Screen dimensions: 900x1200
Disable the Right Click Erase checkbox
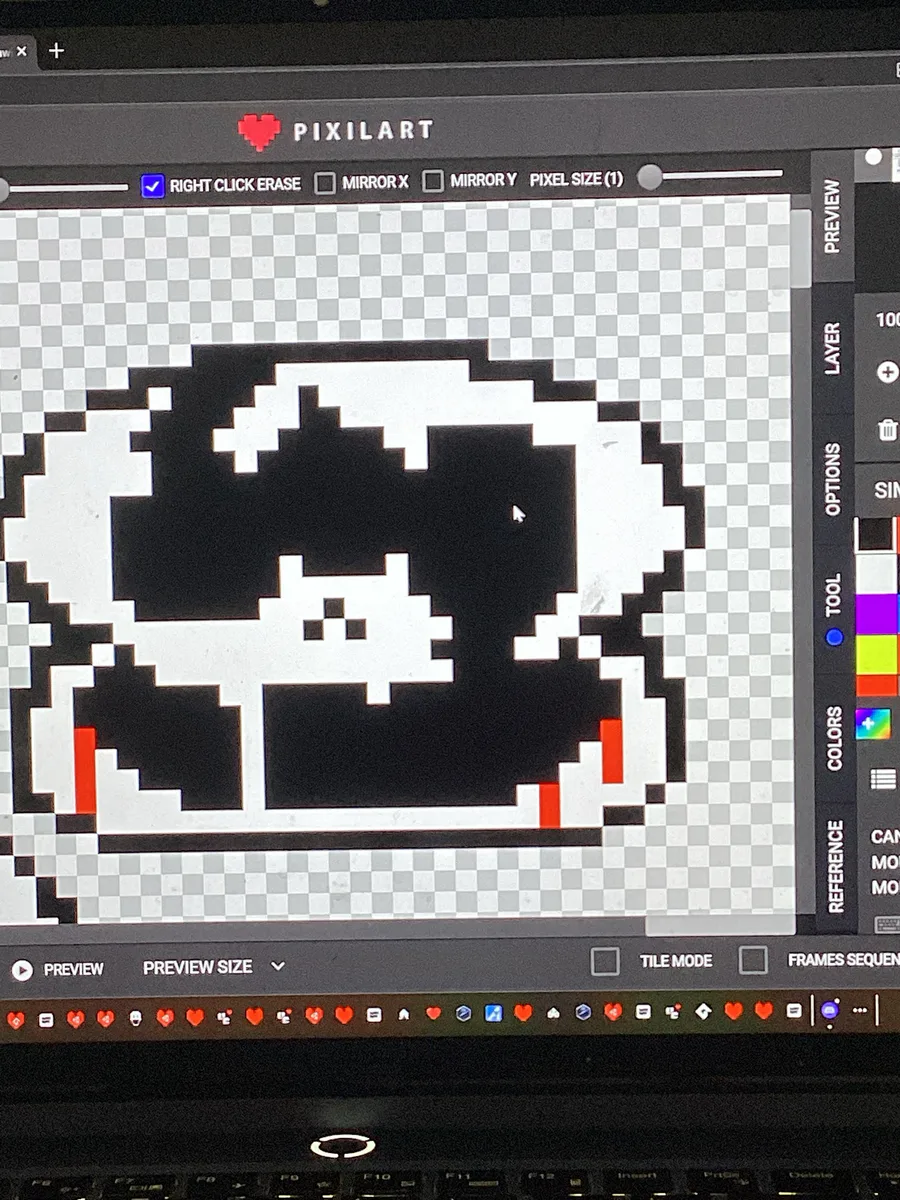pos(152,185)
